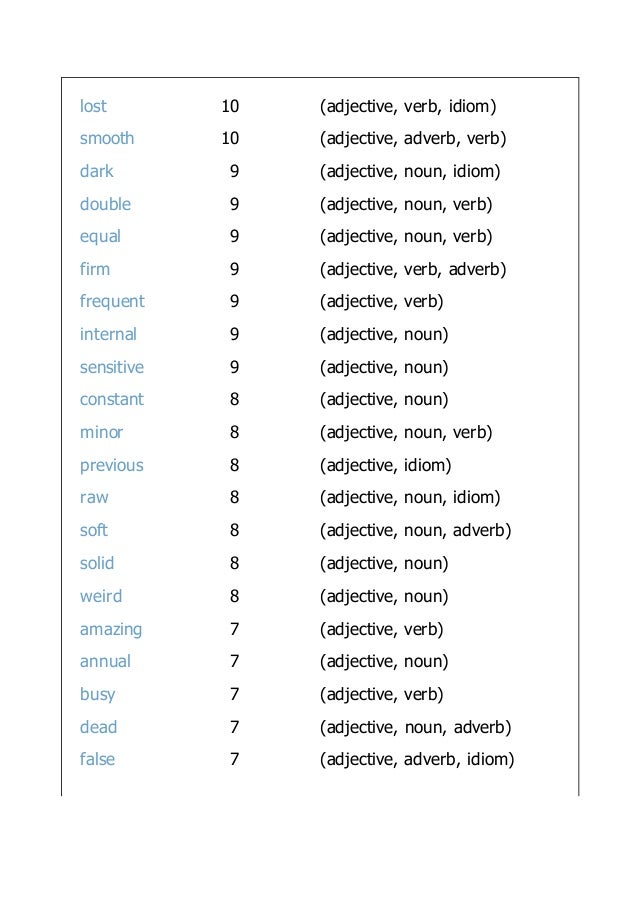Screen dimensions: 638x903
Task: Visit the 'constant' word link
Action: click(112, 399)
